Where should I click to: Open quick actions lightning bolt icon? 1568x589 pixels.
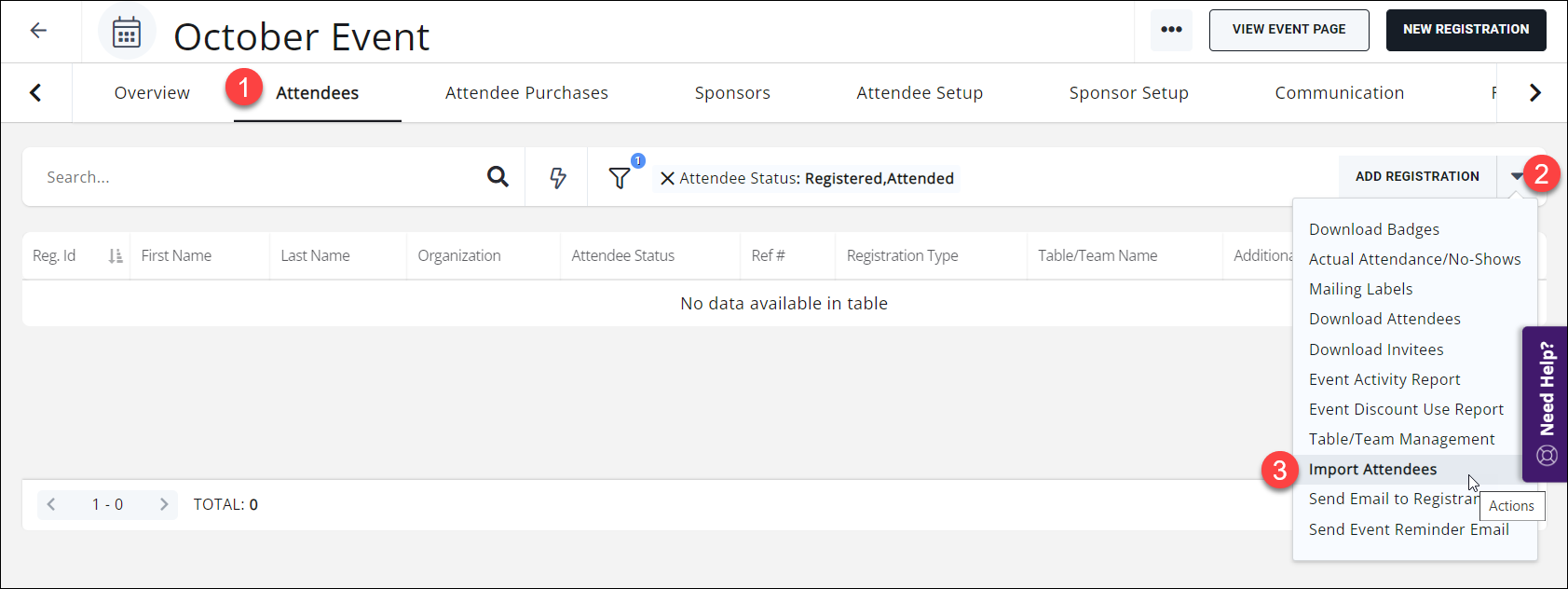[557, 177]
